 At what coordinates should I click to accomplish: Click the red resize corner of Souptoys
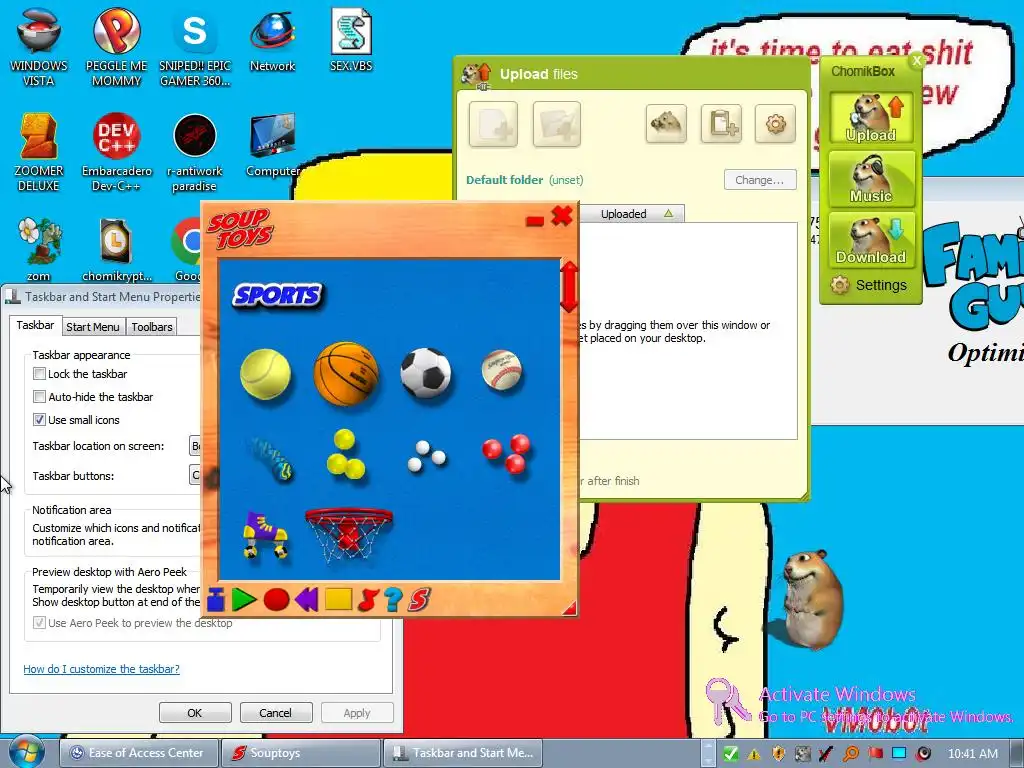(x=569, y=609)
